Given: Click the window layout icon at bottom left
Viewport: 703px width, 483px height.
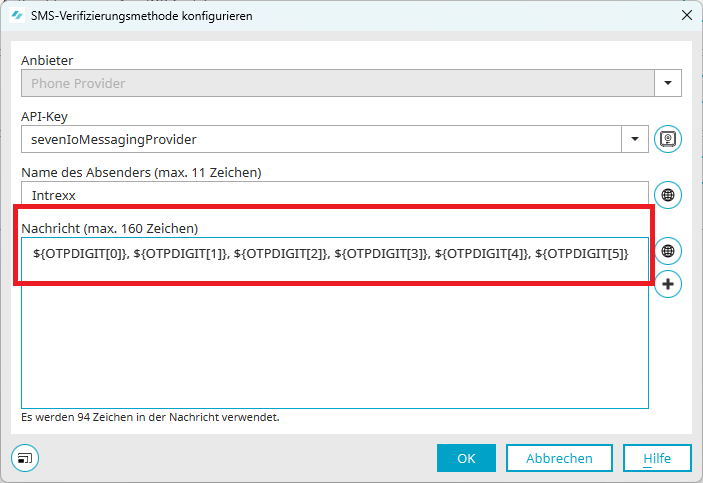Looking at the screenshot, I should (24, 458).
